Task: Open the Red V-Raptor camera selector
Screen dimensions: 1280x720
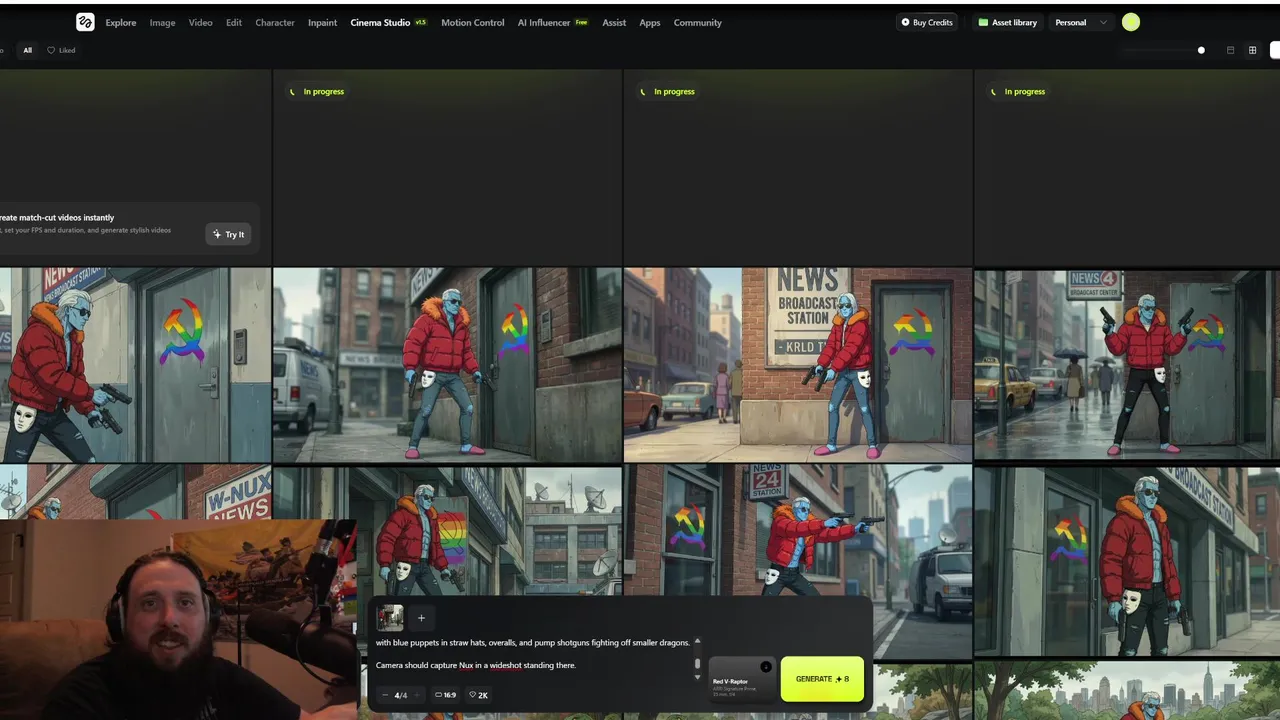Action: pos(741,679)
